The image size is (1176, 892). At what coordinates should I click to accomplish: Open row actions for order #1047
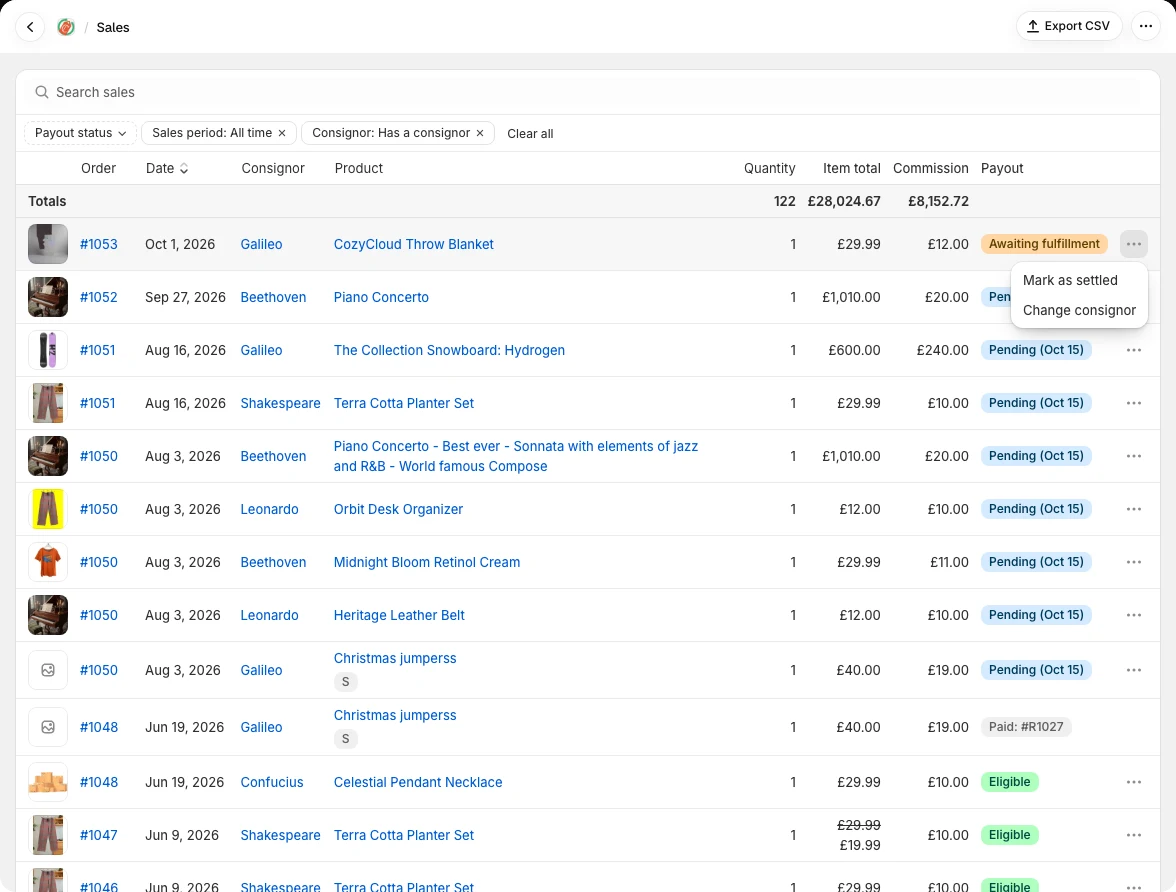click(x=1133, y=835)
